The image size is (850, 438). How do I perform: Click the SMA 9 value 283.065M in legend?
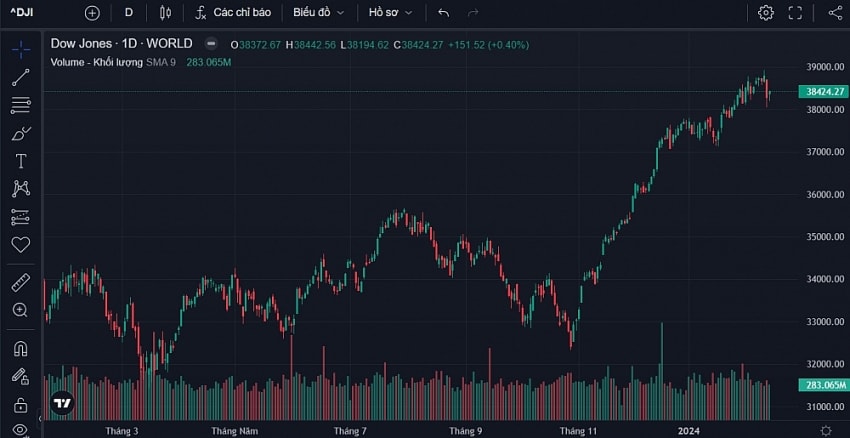point(209,62)
